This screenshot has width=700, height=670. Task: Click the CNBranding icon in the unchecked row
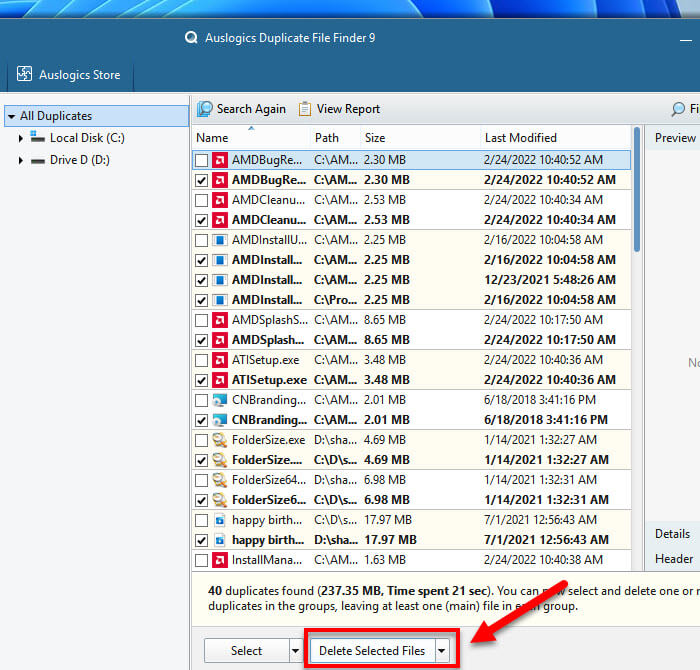coord(219,400)
